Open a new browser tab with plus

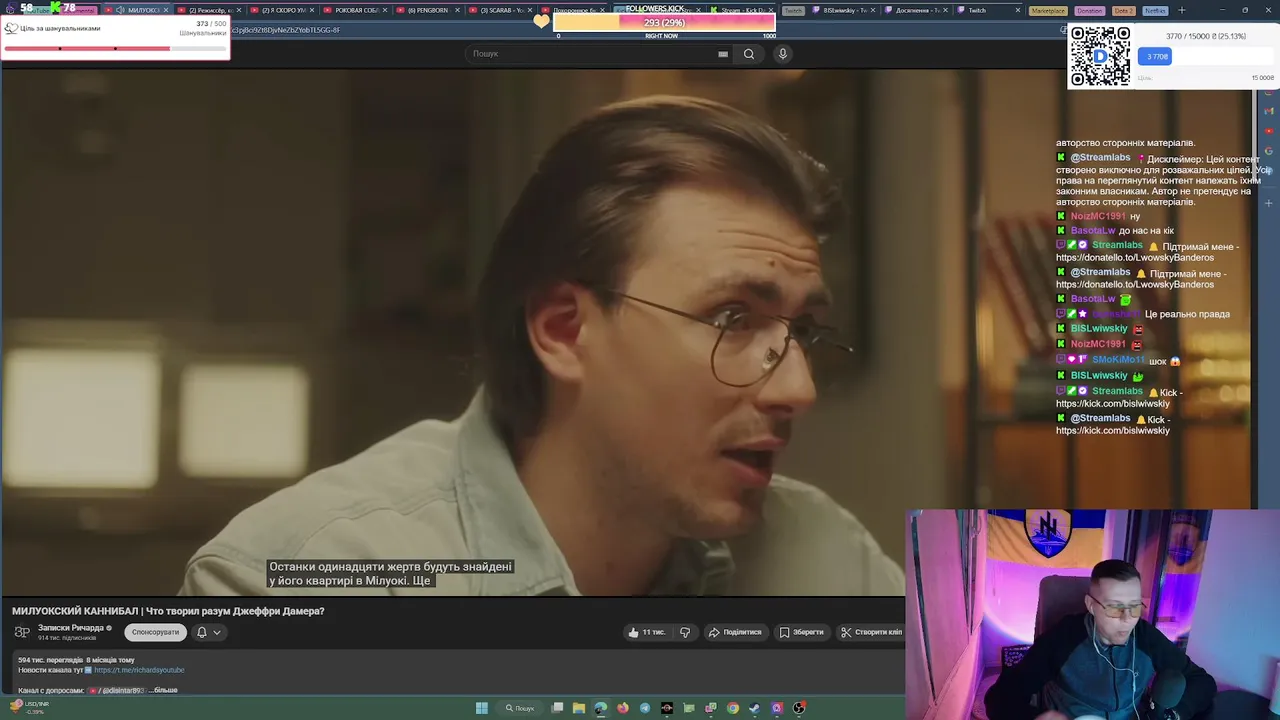1181,10
